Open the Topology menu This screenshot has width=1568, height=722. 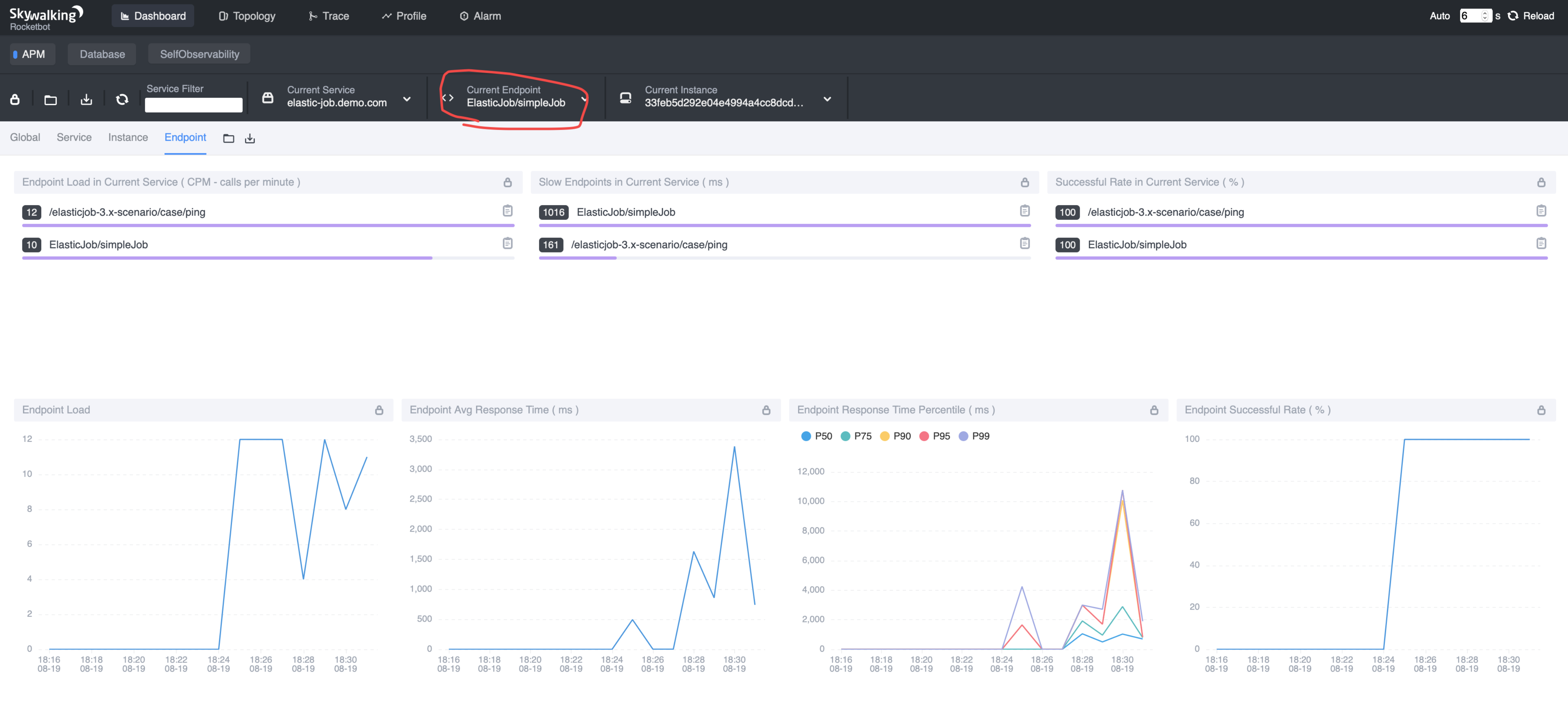[x=246, y=16]
